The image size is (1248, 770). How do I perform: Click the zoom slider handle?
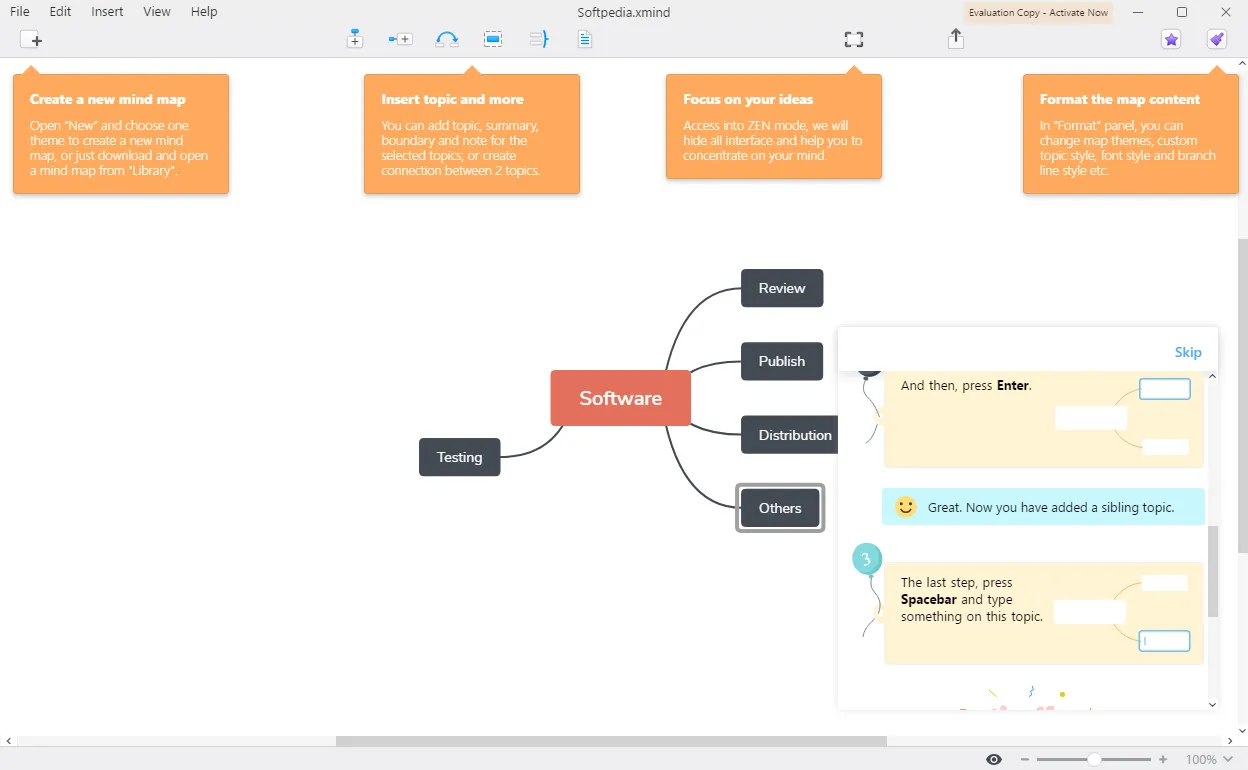pos(1095,760)
